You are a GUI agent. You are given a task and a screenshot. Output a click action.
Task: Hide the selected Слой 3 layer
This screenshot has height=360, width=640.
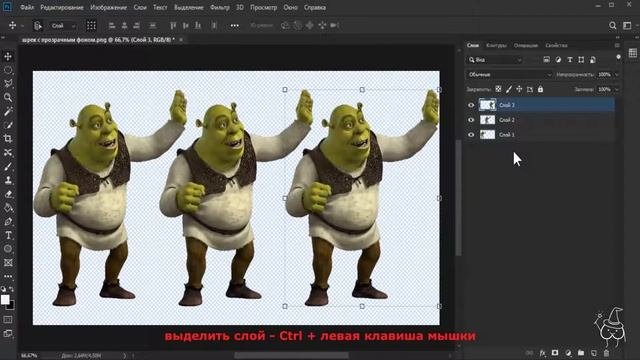pyautogui.click(x=471, y=105)
